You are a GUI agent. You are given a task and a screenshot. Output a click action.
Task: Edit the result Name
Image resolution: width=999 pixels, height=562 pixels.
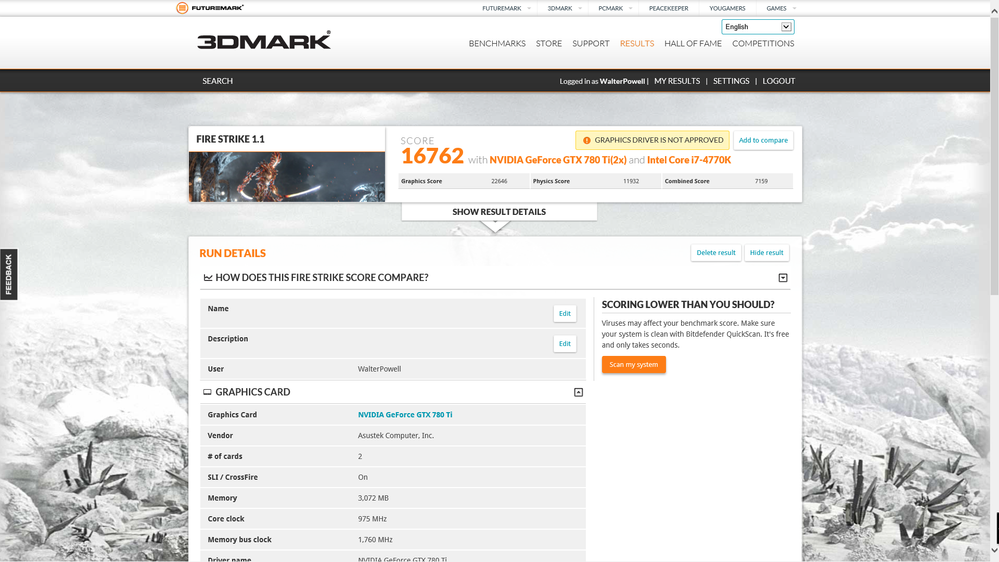pyautogui.click(x=564, y=313)
